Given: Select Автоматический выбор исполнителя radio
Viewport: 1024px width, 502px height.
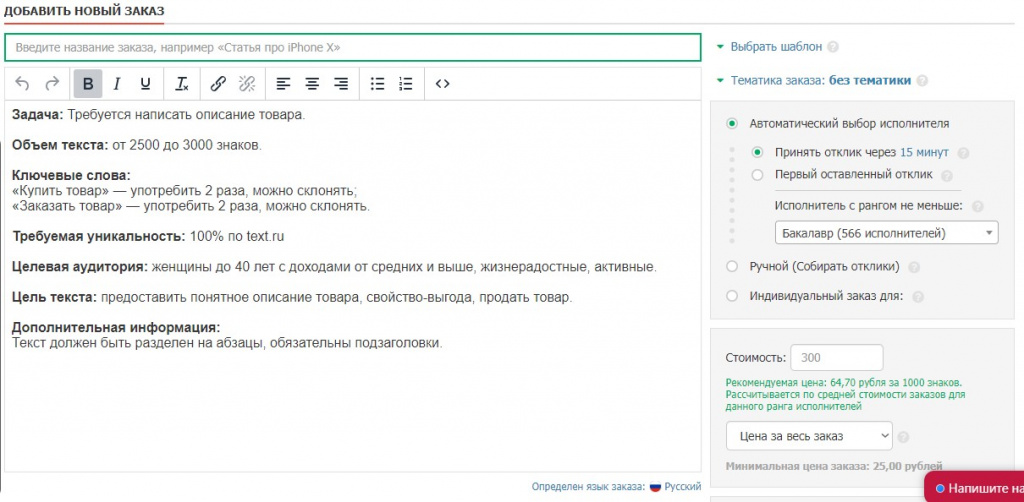Looking at the screenshot, I should point(732,123).
